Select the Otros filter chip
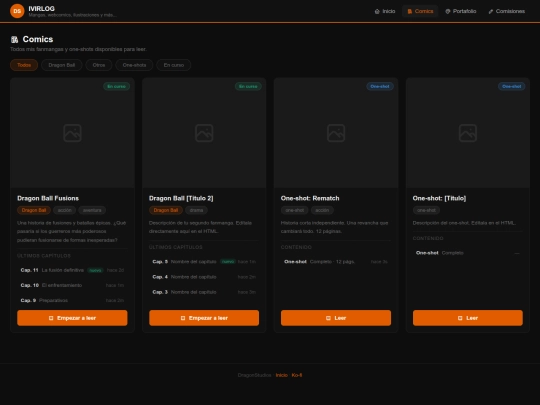This screenshot has height=405, width=540. coord(99,65)
